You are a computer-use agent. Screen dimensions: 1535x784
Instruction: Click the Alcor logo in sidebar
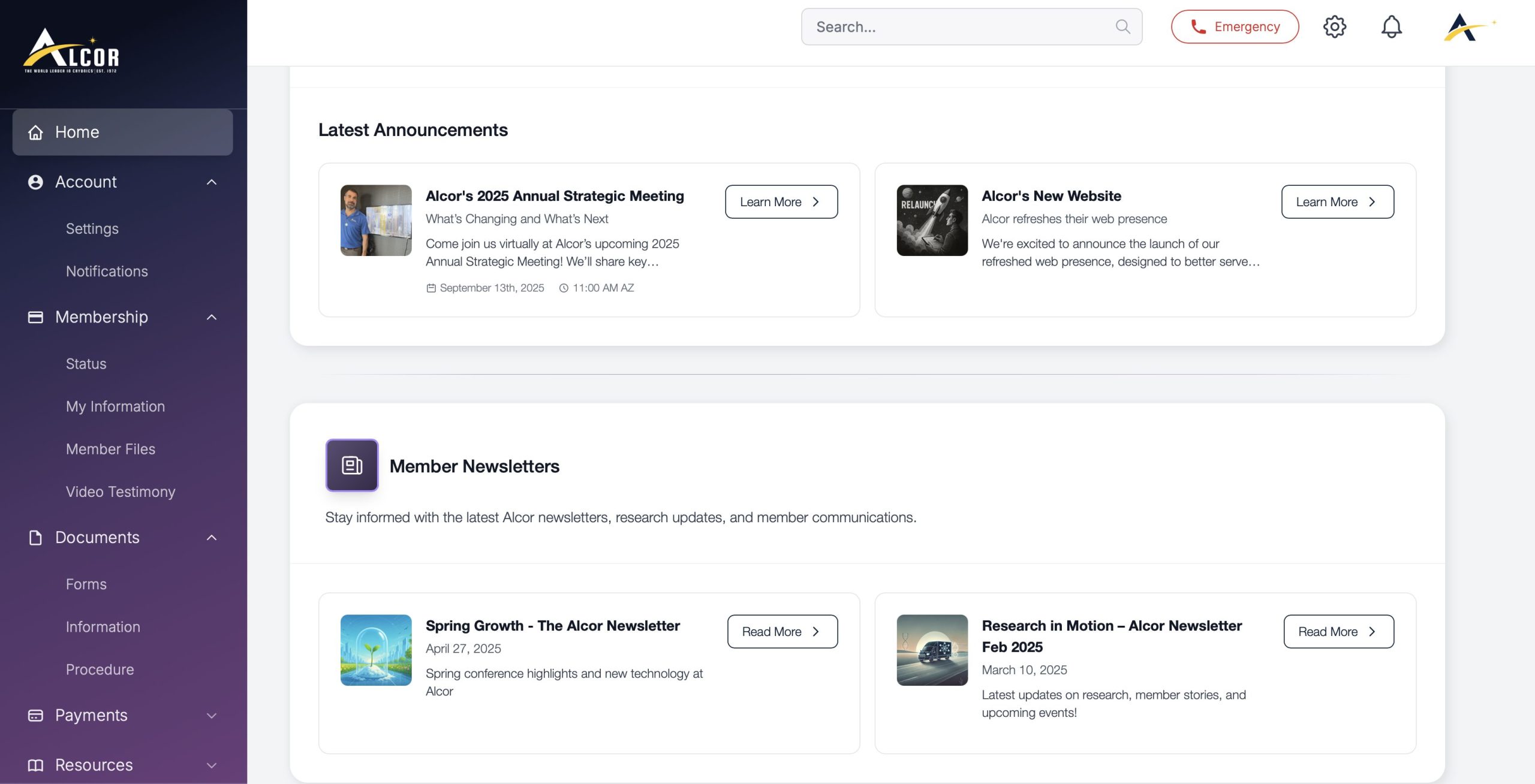pyautogui.click(x=71, y=52)
